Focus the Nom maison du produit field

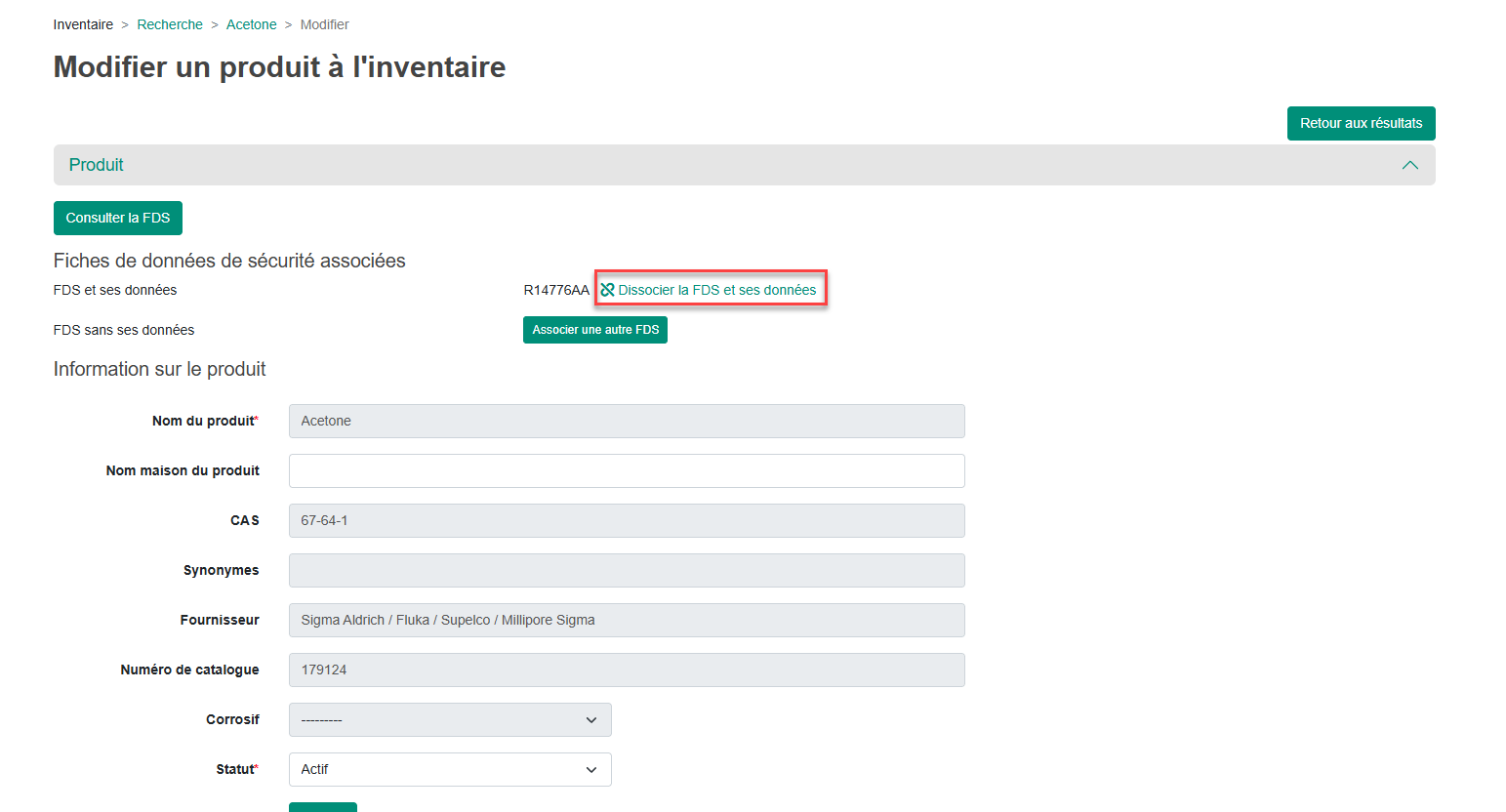point(627,470)
